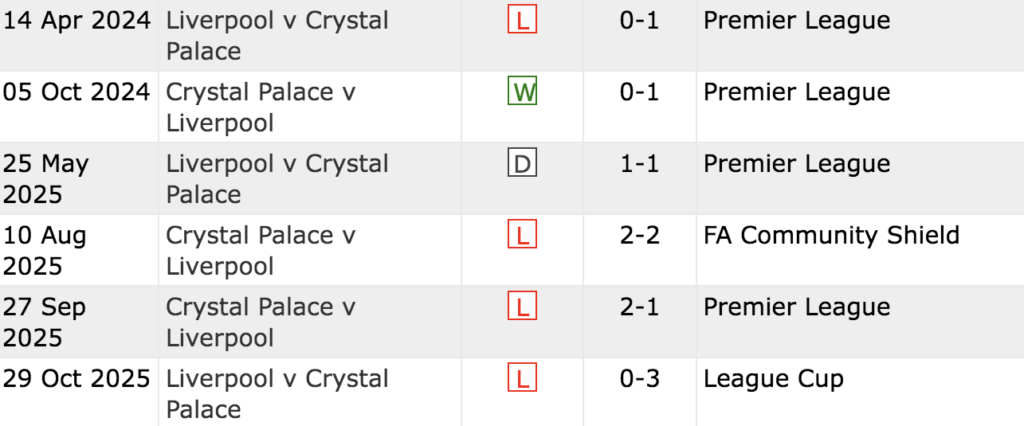Click Premier League in the 27 Sep 2025 row

(796, 307)
